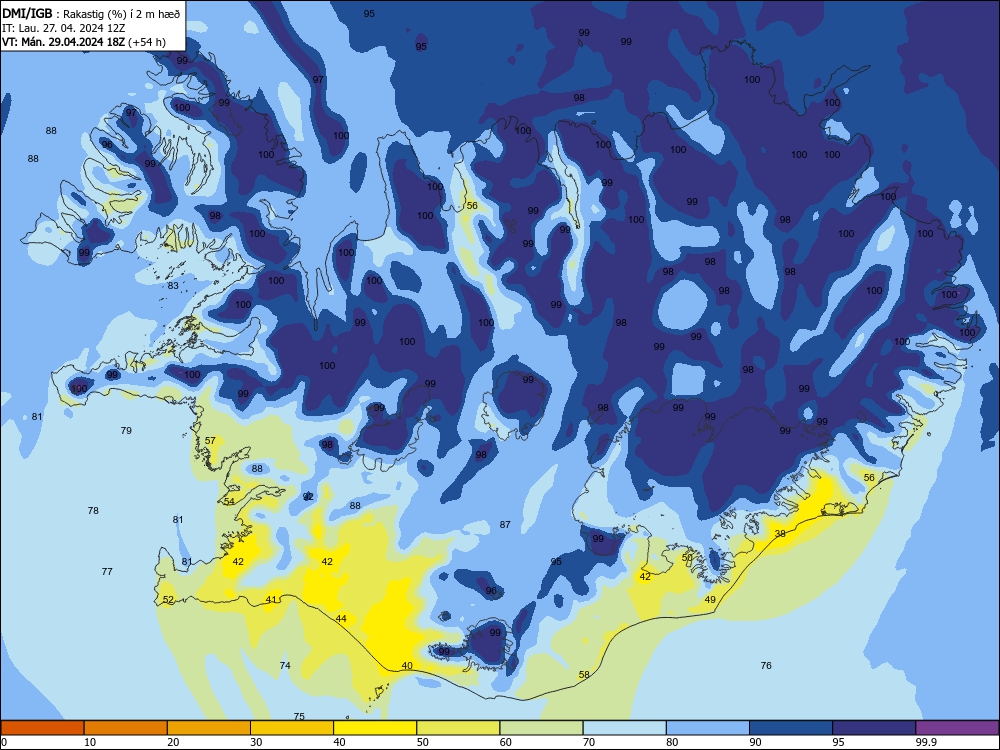Click the '92' humidity value on the map

coord(308,496)
